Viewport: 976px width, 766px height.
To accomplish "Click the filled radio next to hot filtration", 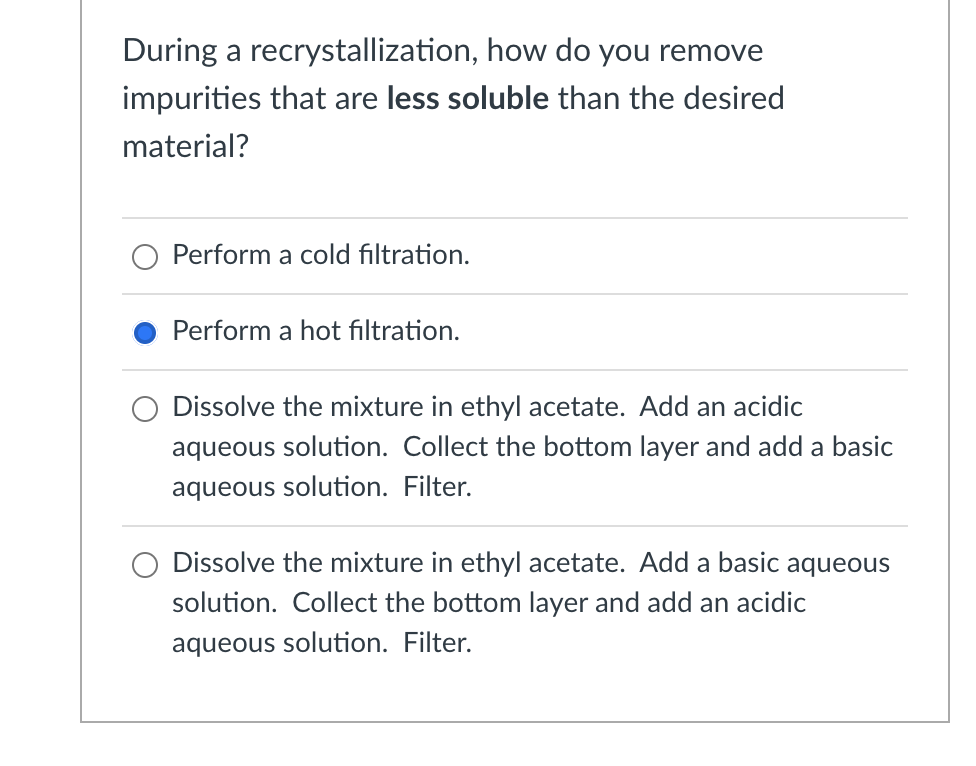I will coord(144,332).
